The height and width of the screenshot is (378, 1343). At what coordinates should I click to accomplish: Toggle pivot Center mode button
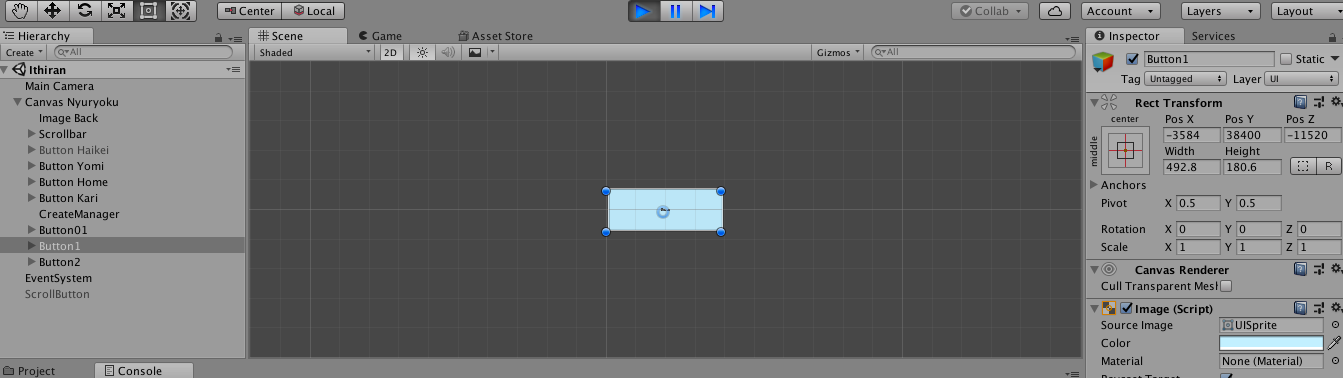[250, 11]
